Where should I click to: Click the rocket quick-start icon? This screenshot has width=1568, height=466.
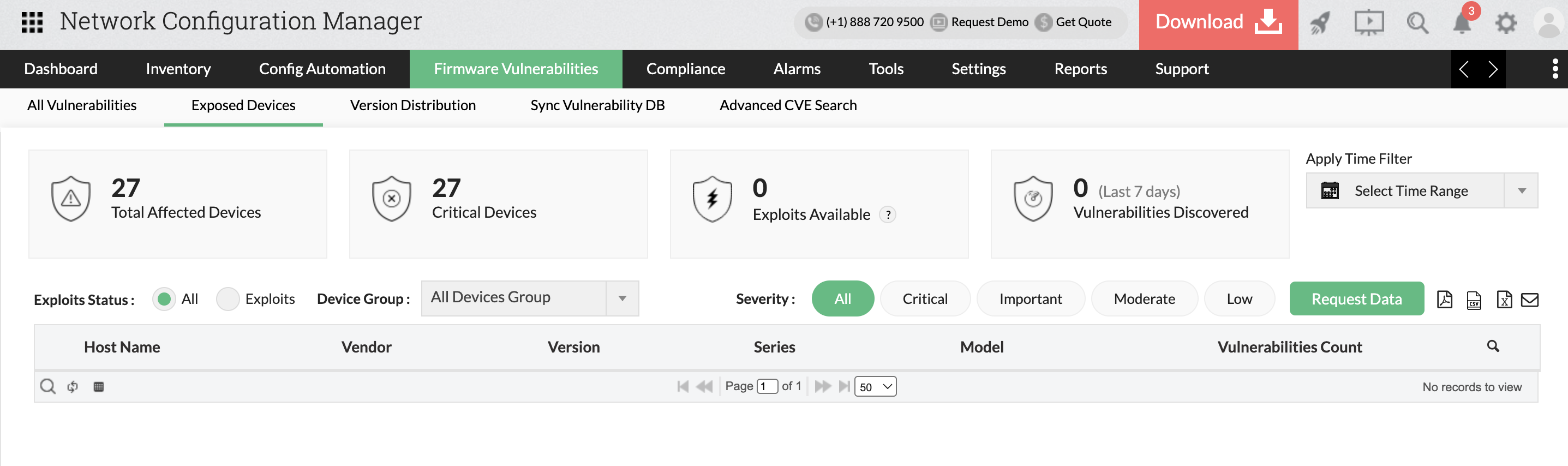[x=1320, y=23]
